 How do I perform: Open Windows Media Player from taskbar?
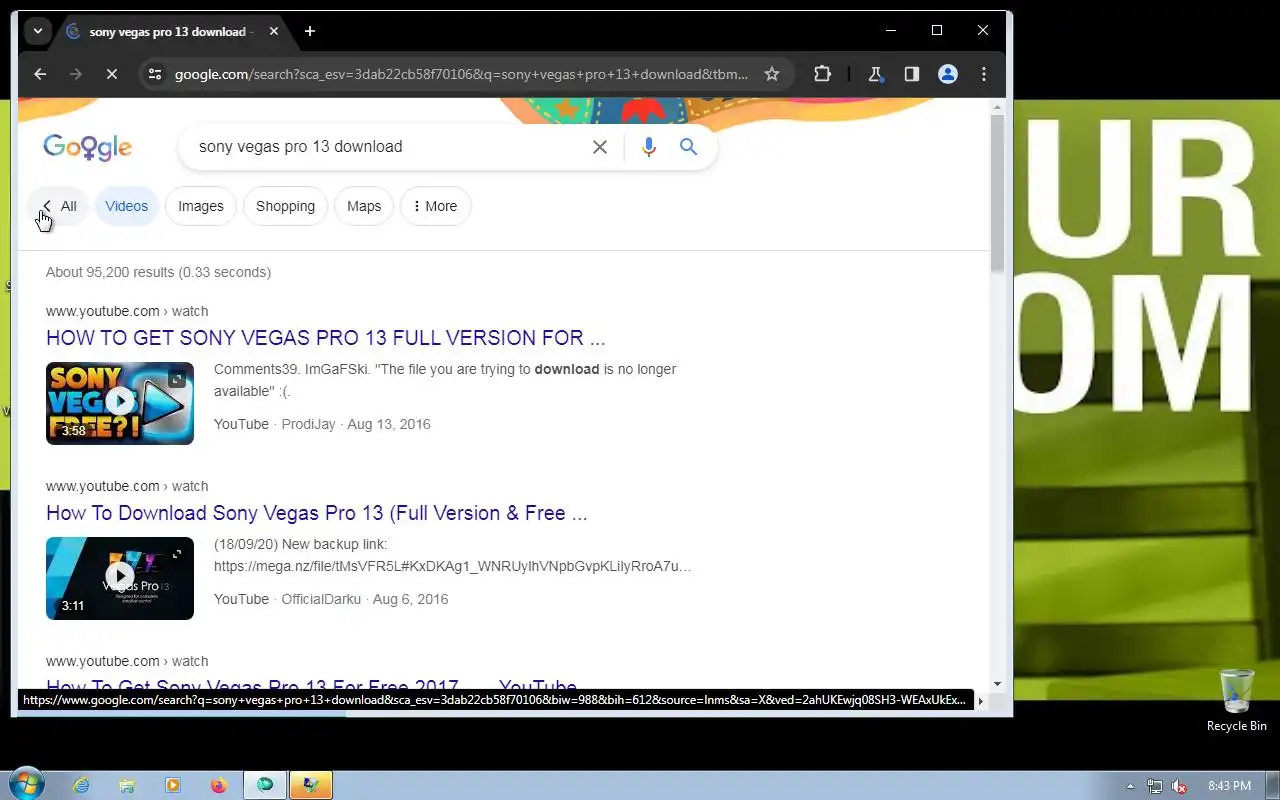click(173, 786)
